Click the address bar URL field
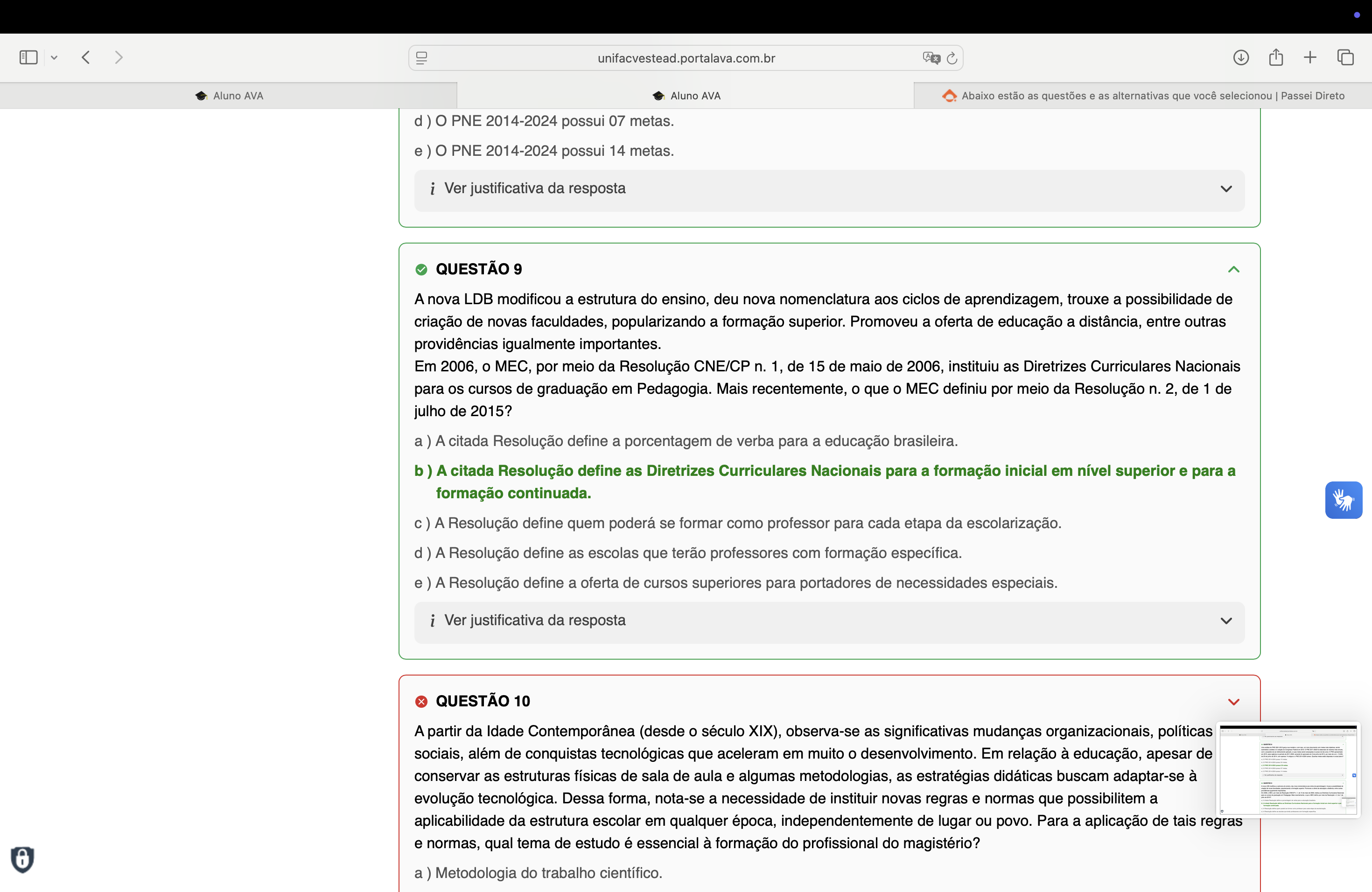Screen dimensions: 1372x892 (x=686, y=58)
